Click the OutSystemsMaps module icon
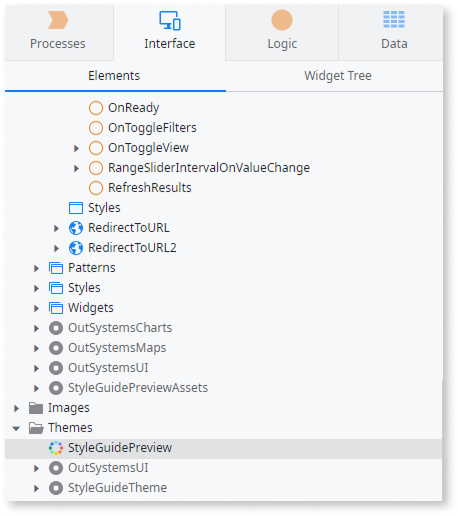Viewport: 458px width, 516px height. tap(56, 348)
